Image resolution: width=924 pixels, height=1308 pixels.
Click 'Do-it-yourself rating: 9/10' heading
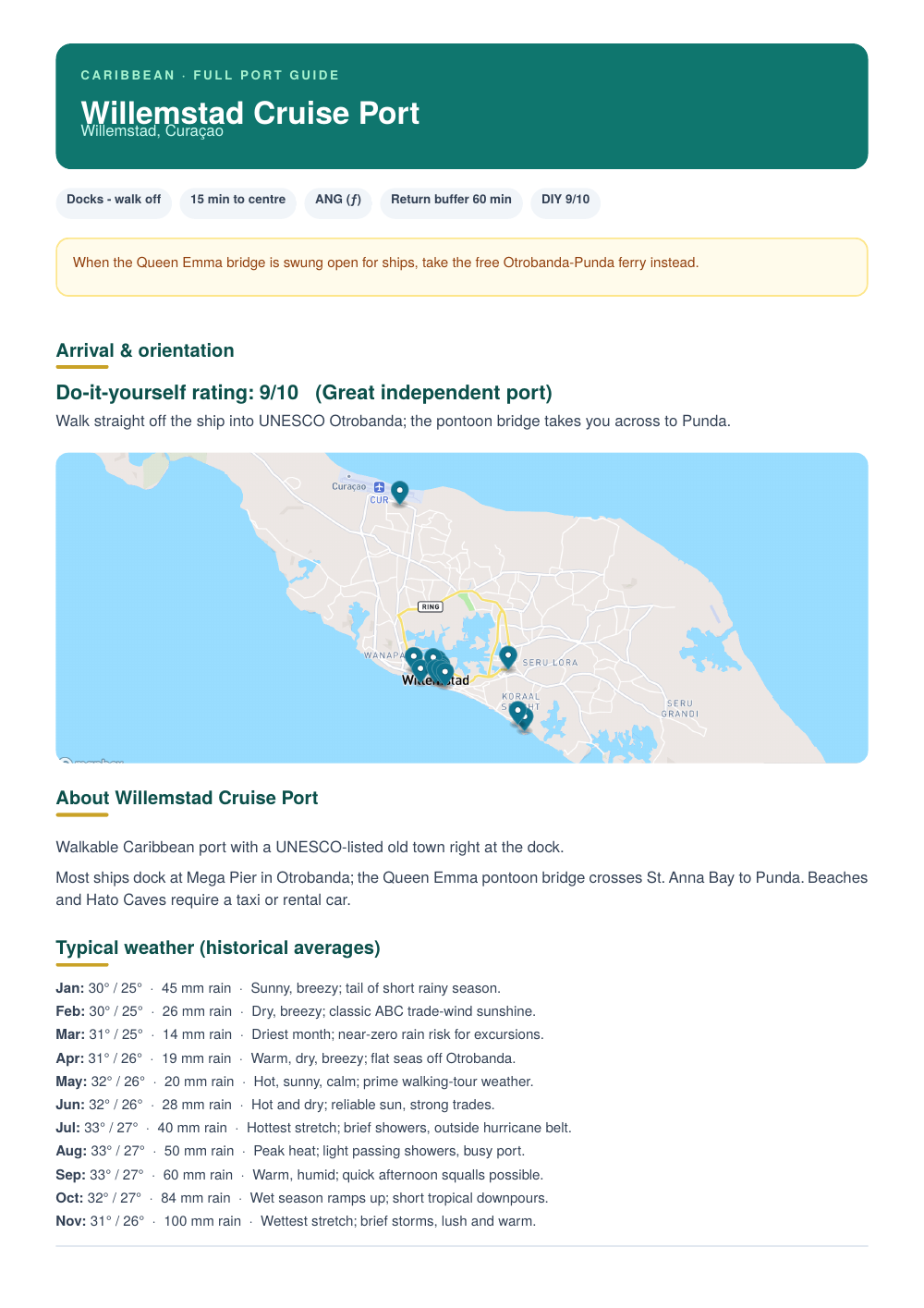(177, 393)
